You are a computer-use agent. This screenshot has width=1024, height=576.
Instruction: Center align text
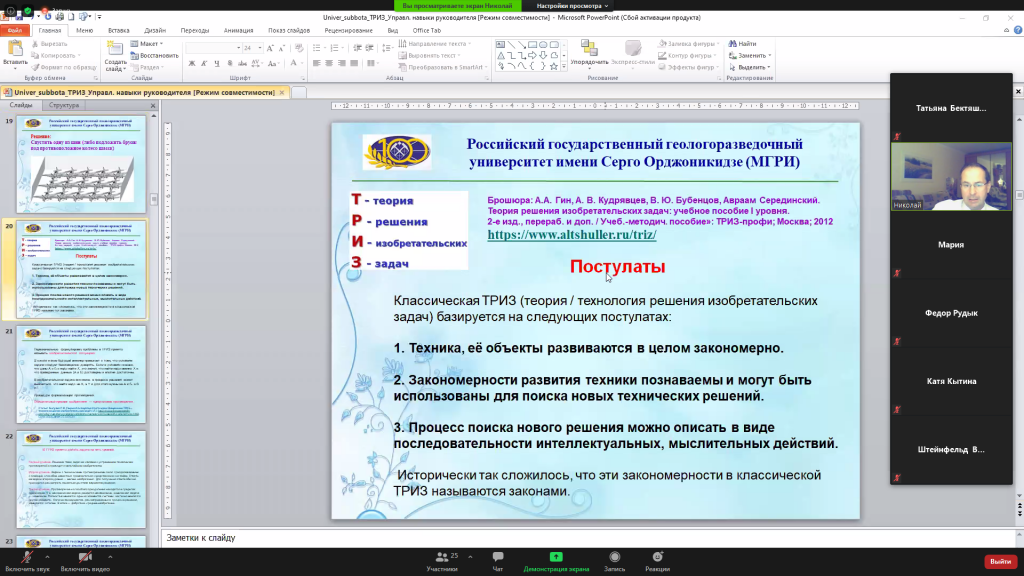click(x=328, y=63)
